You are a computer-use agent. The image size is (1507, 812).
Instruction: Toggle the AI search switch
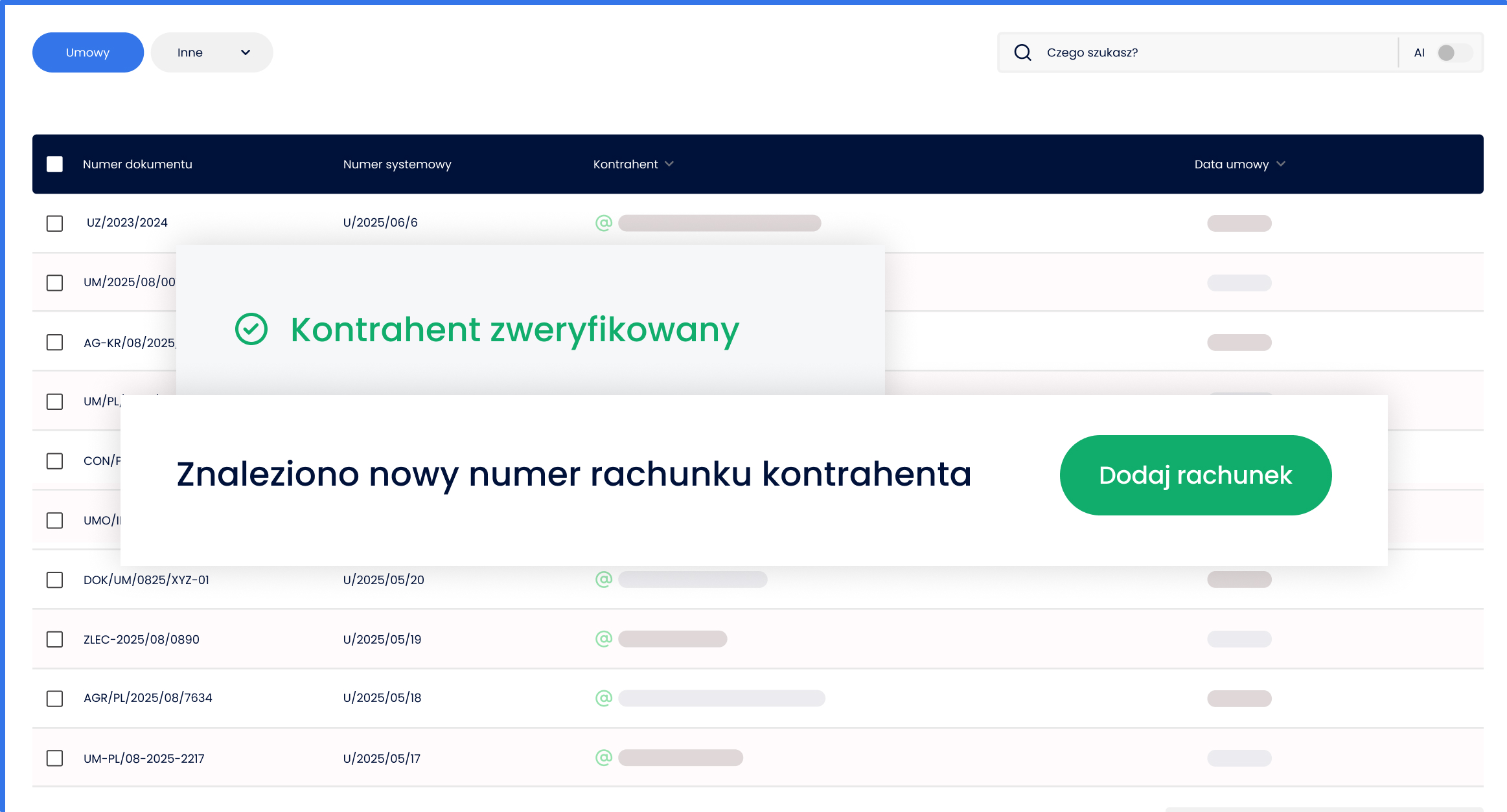tap(1453, 52)
